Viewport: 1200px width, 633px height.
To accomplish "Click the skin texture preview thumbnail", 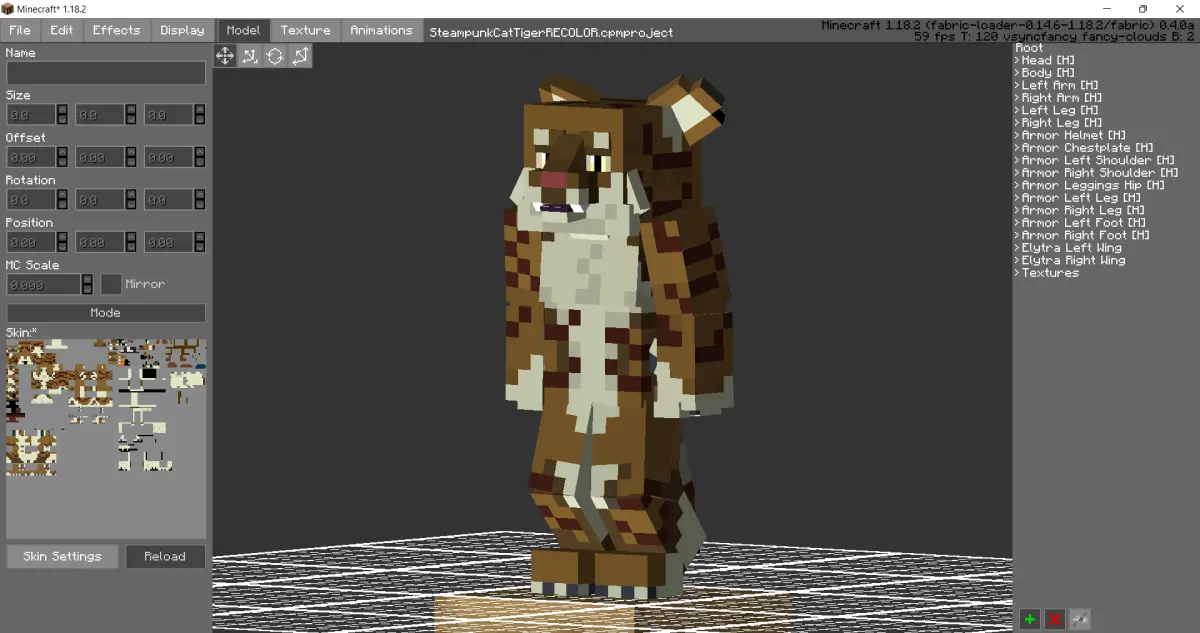I will pos(106,439).
